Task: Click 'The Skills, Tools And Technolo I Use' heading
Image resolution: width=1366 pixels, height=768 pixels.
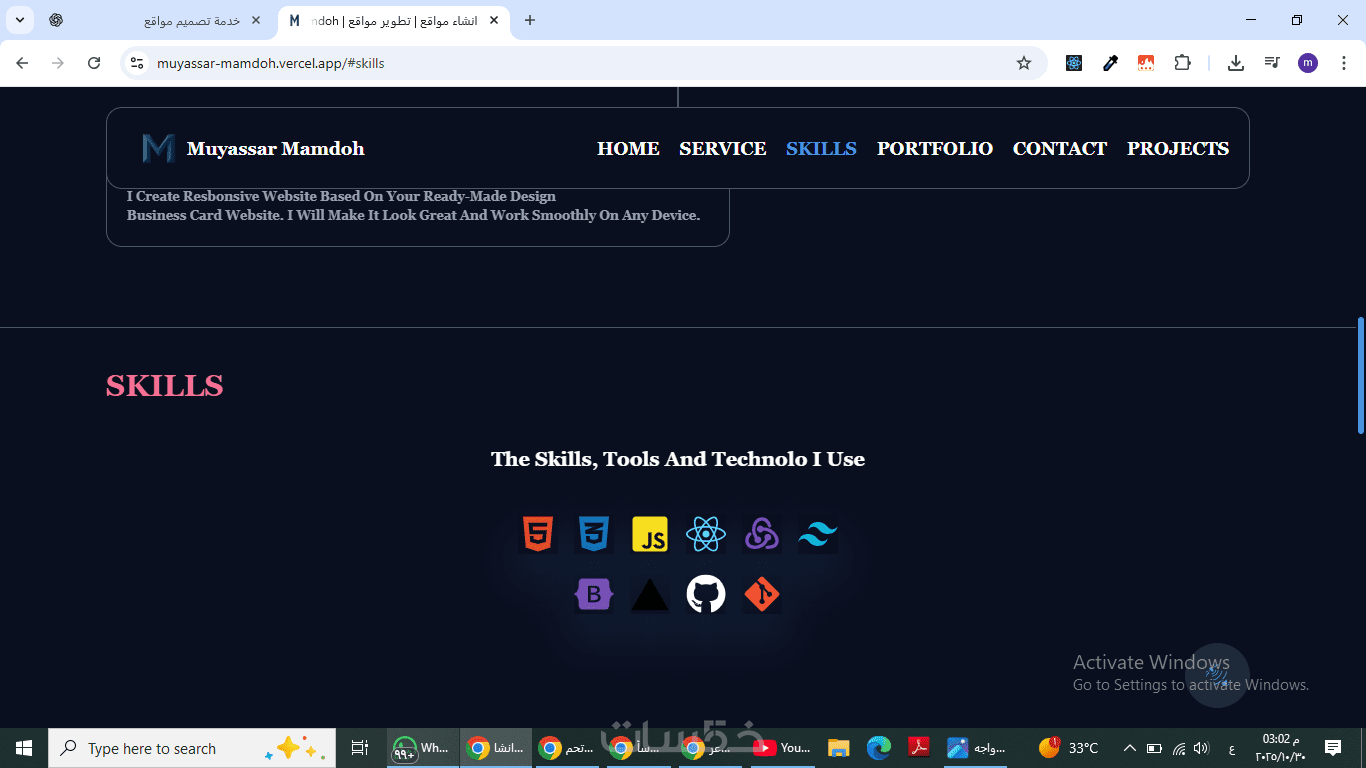Action: (x=678, y=459)
